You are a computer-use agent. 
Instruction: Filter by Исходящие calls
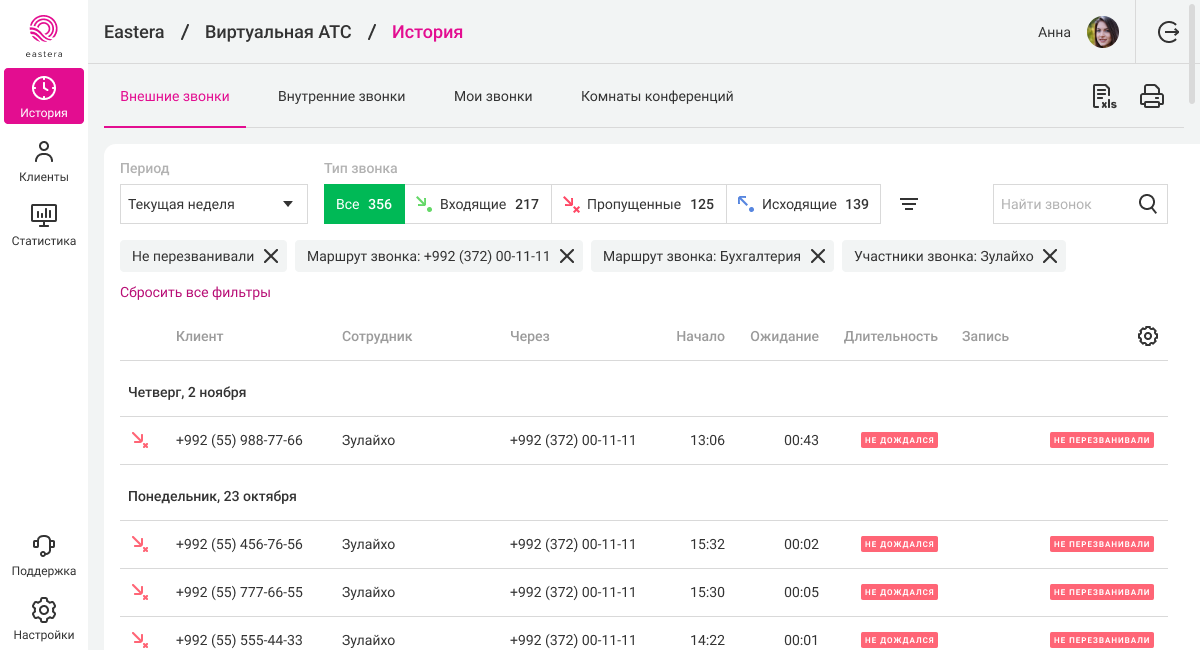click(x=803, y=204)
